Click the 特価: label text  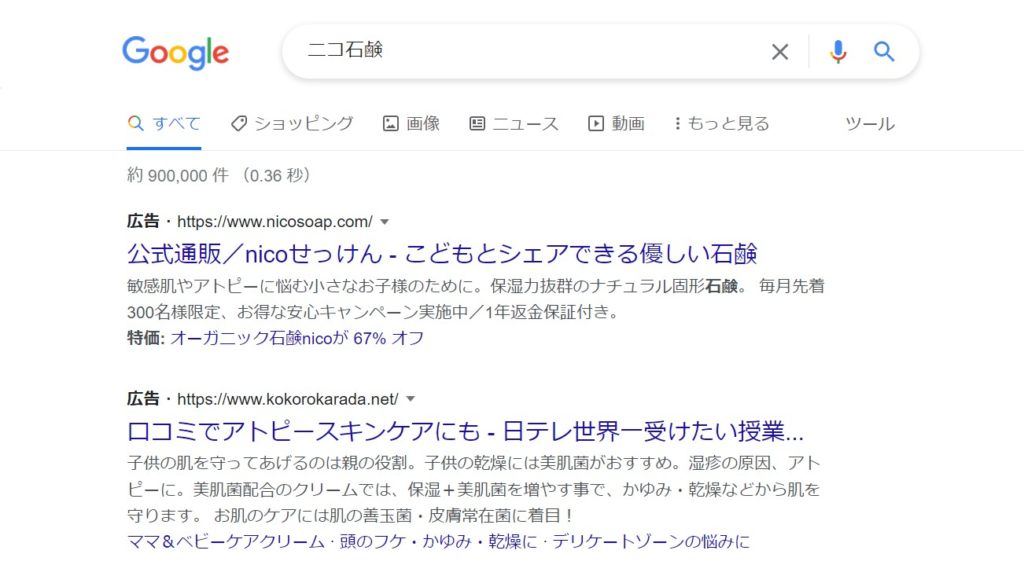click(146, 338)
